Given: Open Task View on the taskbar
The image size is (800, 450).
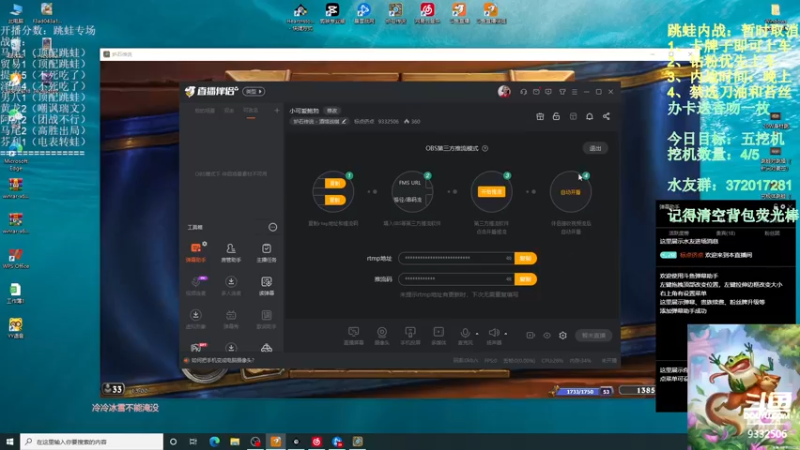Looking at the screenshot, I should pos(193,441).
